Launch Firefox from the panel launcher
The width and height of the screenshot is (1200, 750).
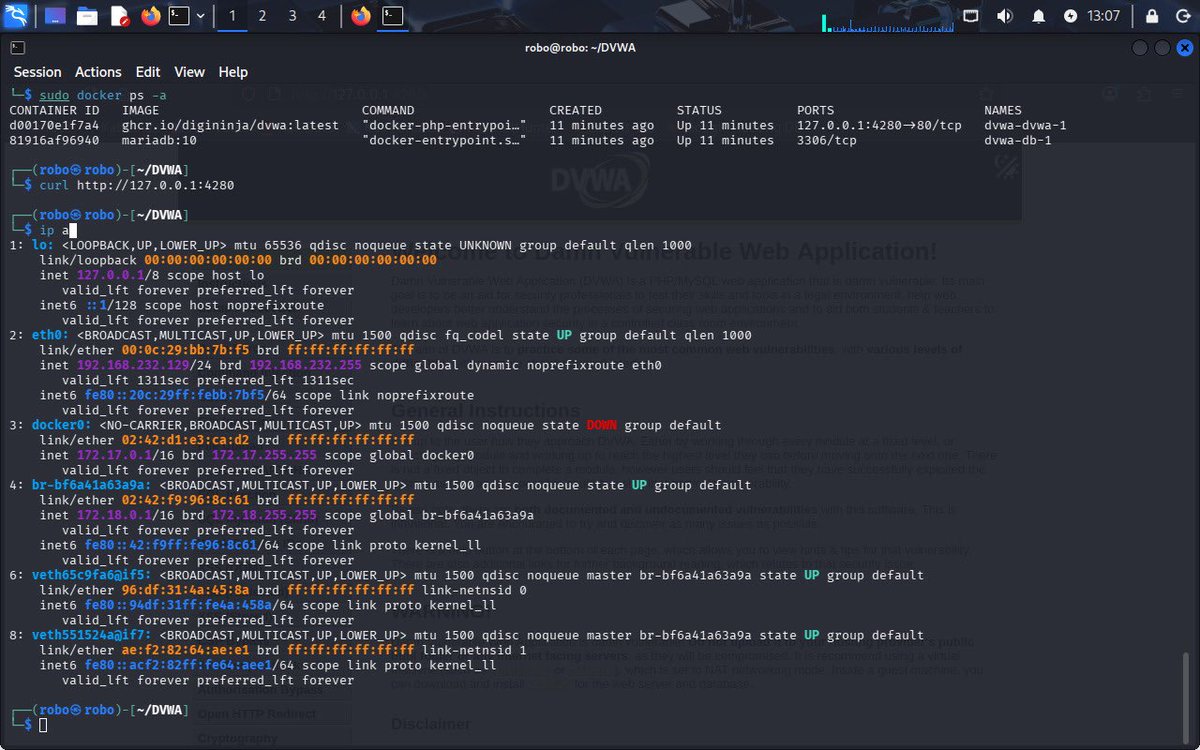(x=150, y=16)
